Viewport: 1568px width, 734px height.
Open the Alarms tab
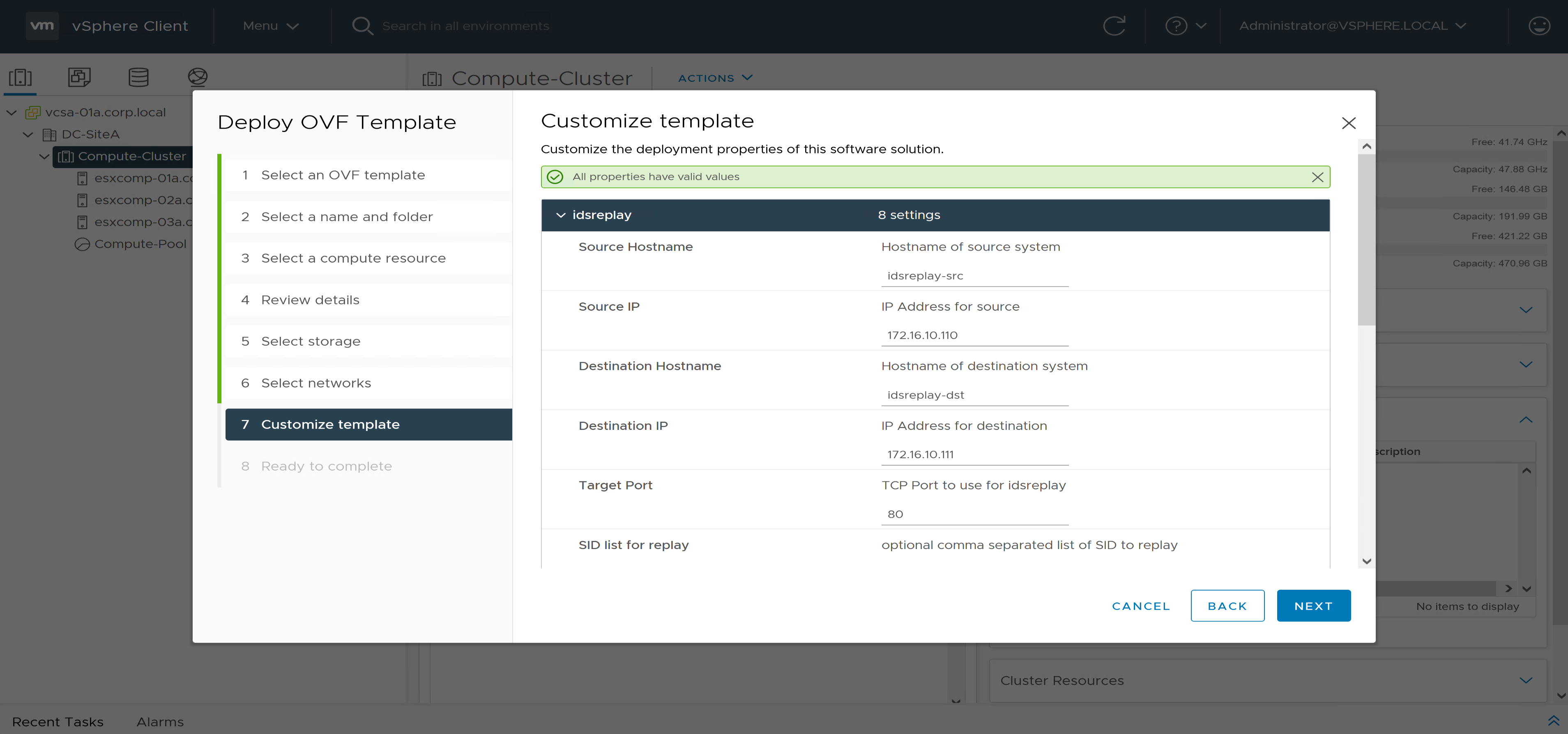[160, 722]
